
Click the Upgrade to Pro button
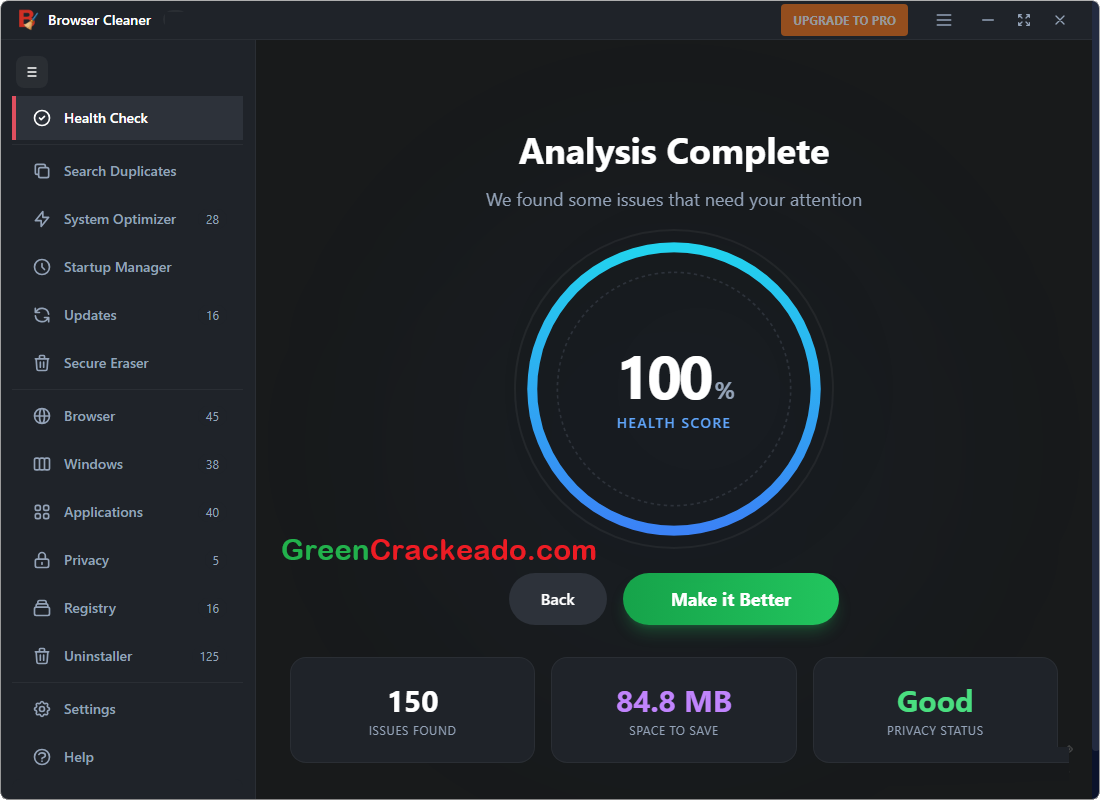click(x=844, y=19)
